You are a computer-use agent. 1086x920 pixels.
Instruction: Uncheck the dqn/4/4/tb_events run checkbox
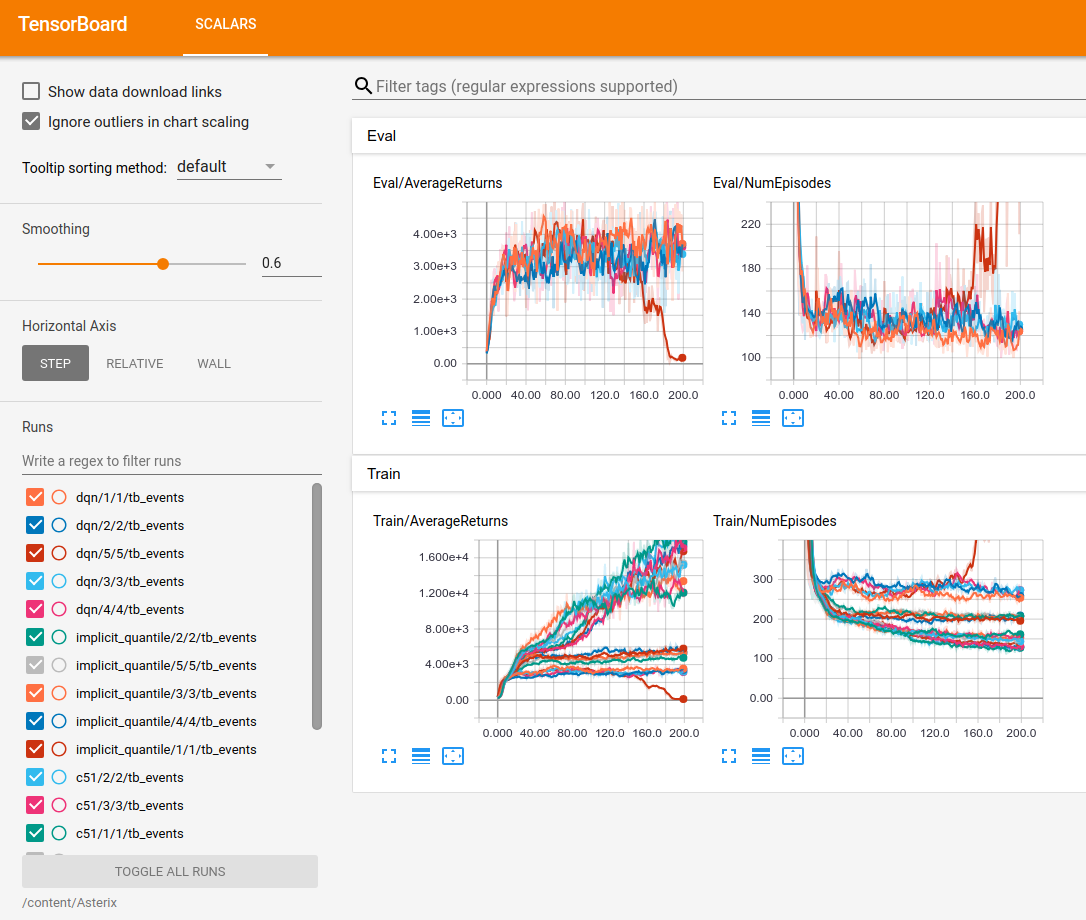tap(35, 609)
